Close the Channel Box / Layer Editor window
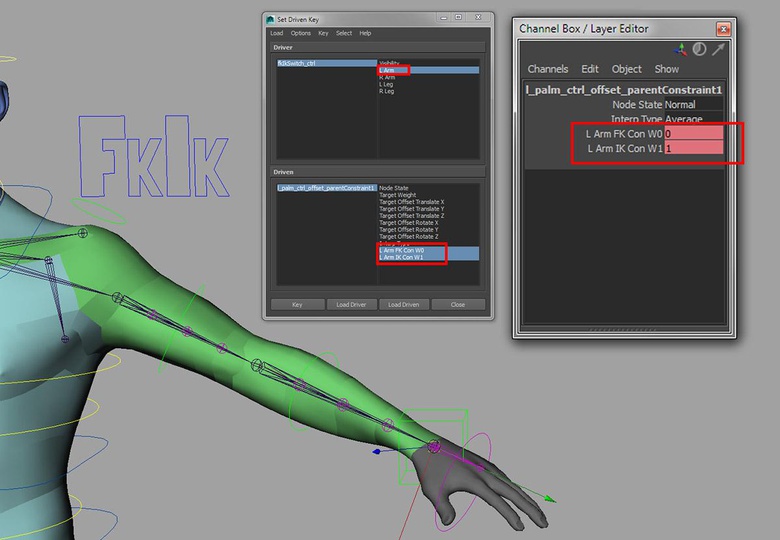Screen dimensions: 780x540 point(723,28)
